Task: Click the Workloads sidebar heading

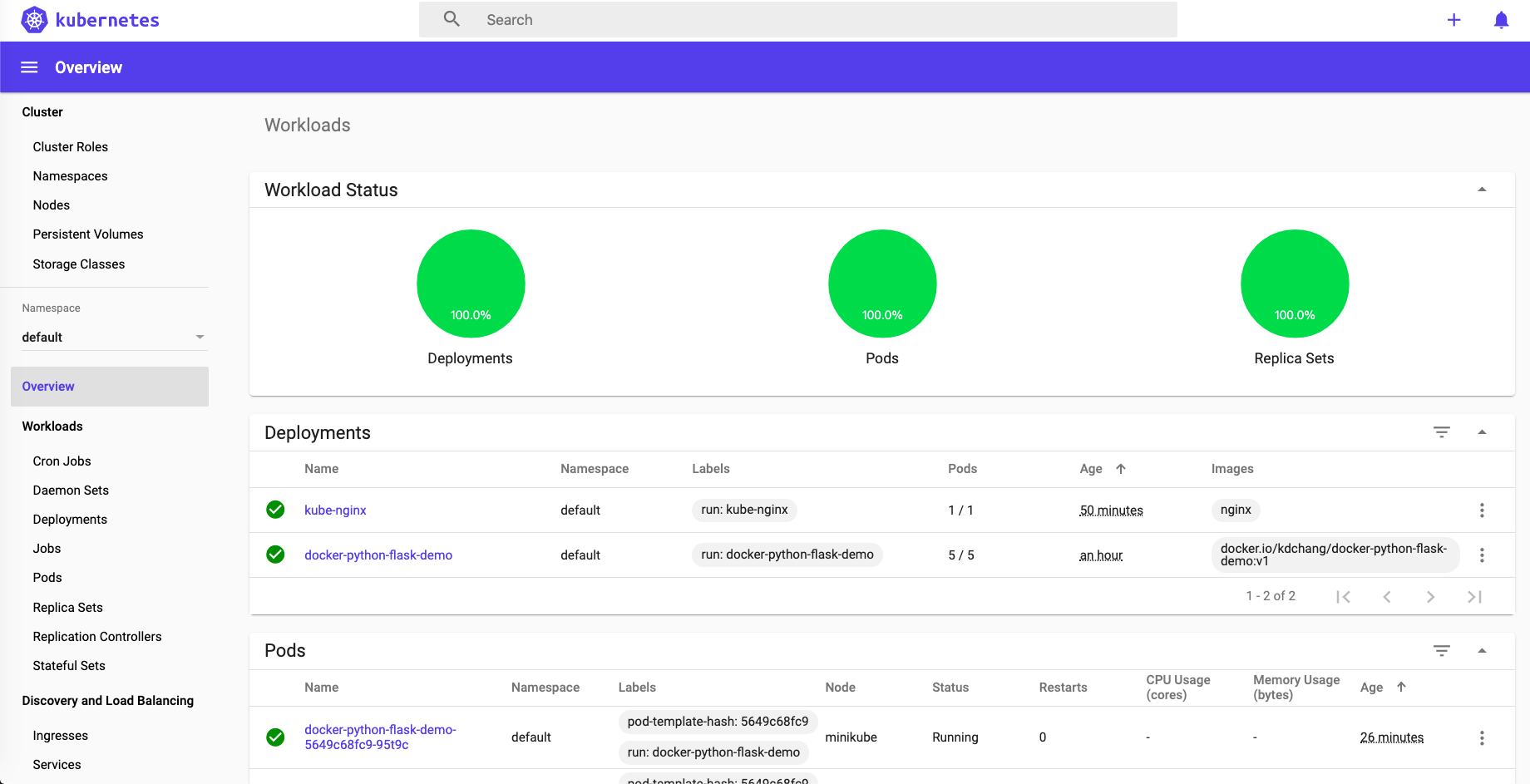Action: click(52, 427)
